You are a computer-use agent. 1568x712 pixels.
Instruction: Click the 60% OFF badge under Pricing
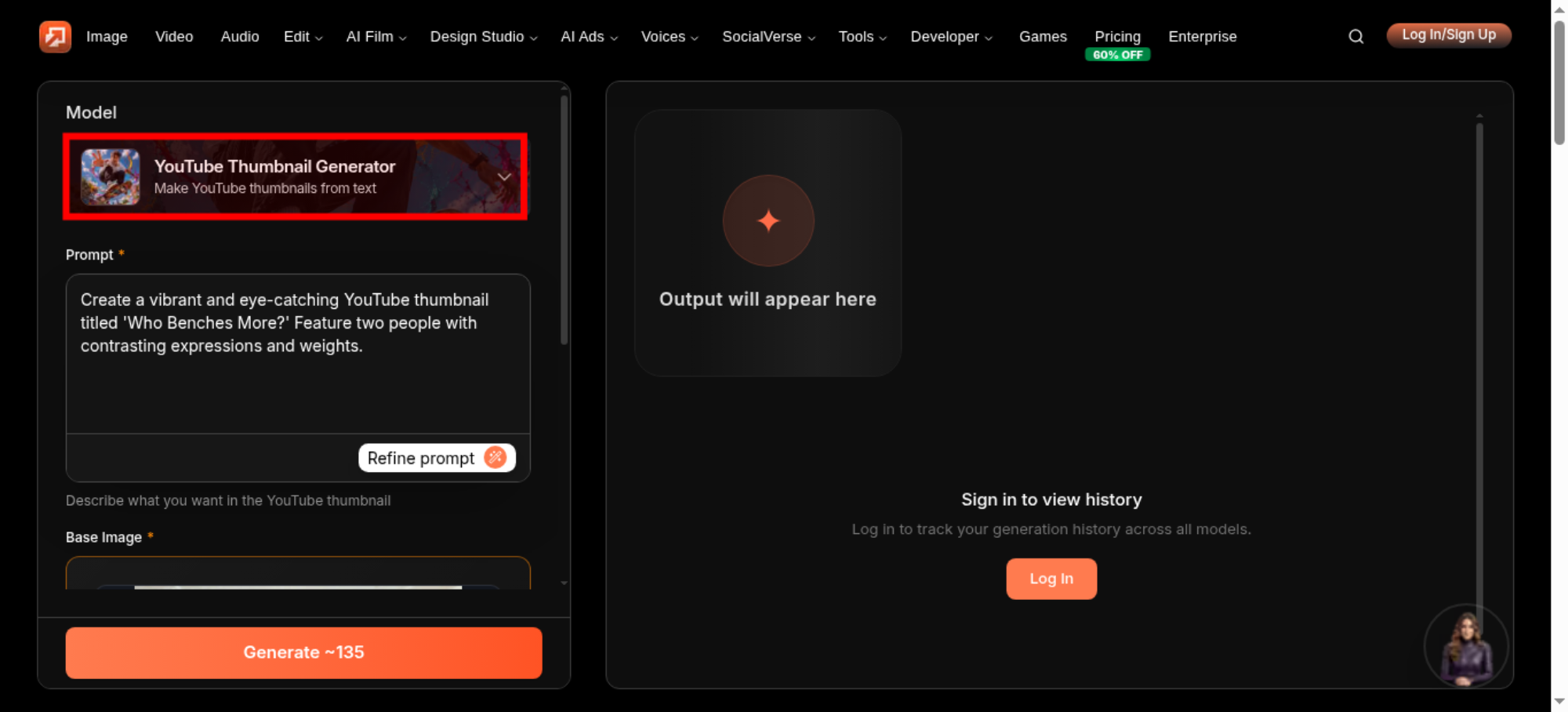1117,55
